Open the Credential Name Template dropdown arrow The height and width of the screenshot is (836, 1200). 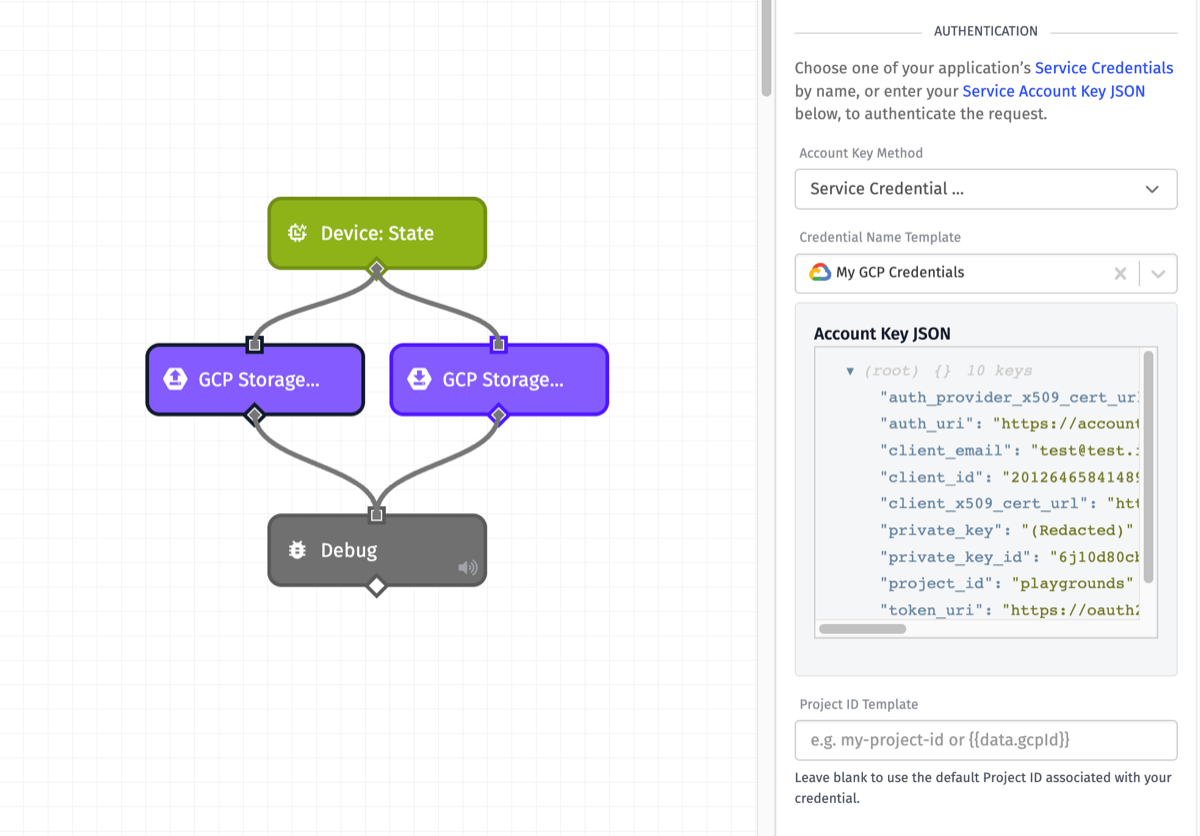pyautogui.click(x=1158, y=273)
